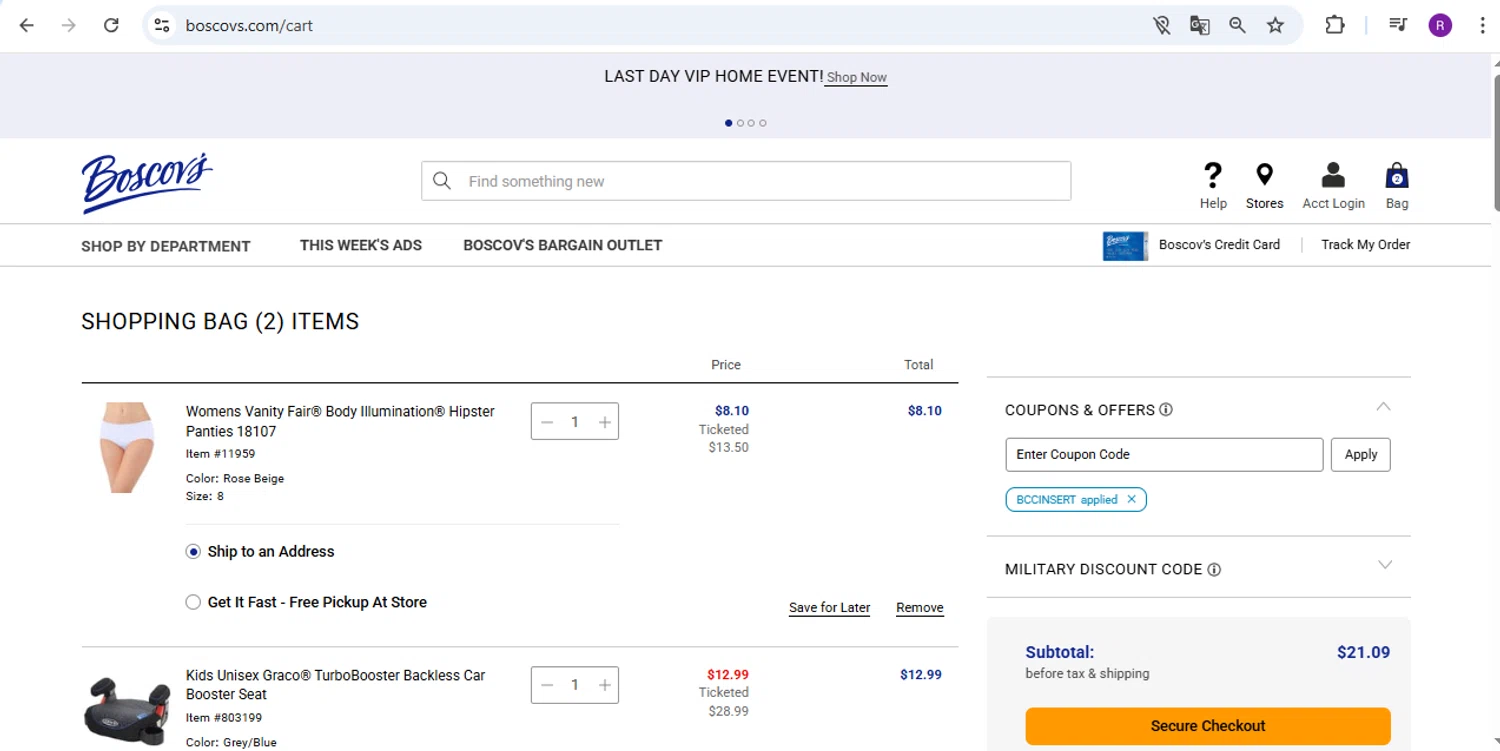Click the Military Discount Code info icon
Screen dimensions: 1500x751
1214,570
